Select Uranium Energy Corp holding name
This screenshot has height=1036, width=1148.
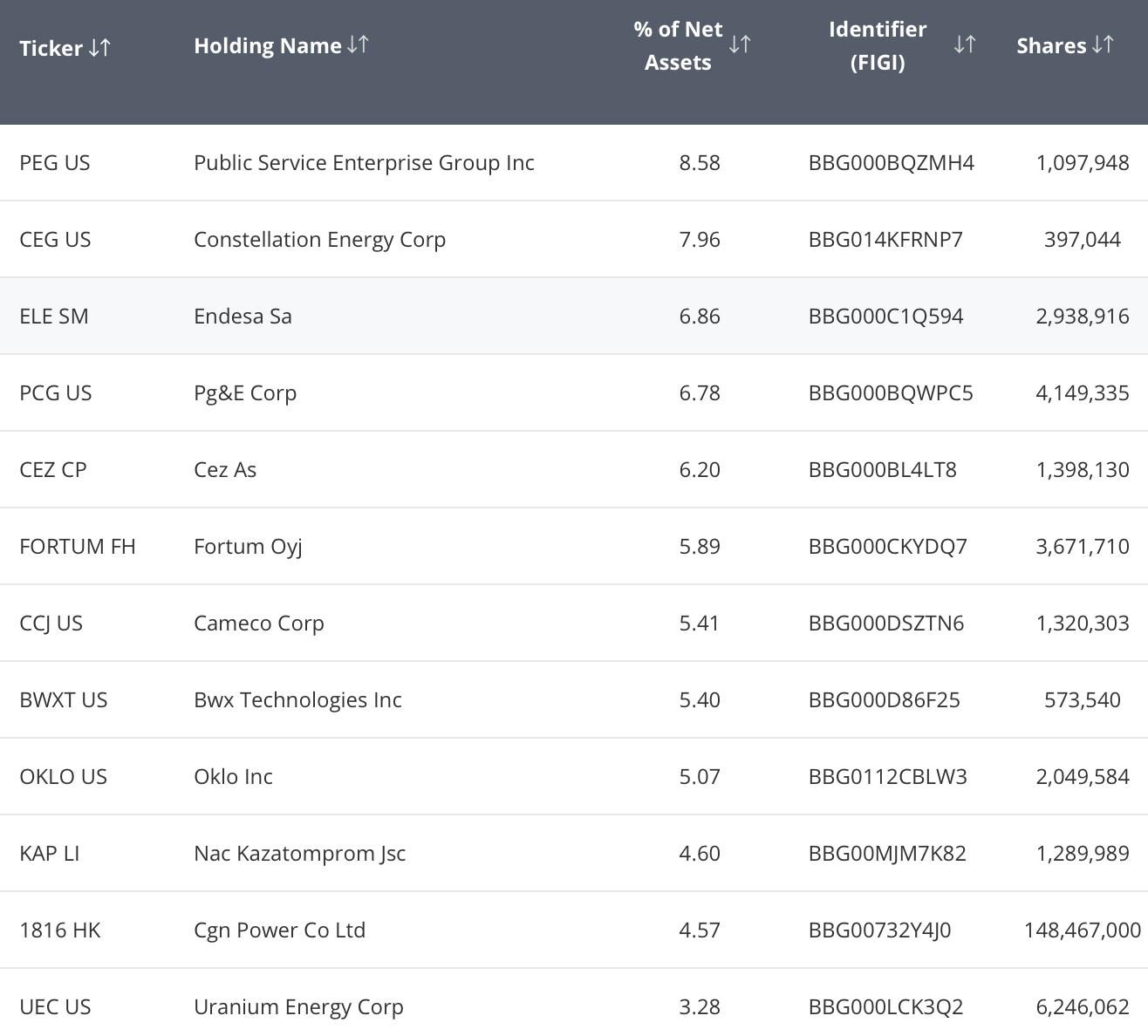tap(298, 1007)
